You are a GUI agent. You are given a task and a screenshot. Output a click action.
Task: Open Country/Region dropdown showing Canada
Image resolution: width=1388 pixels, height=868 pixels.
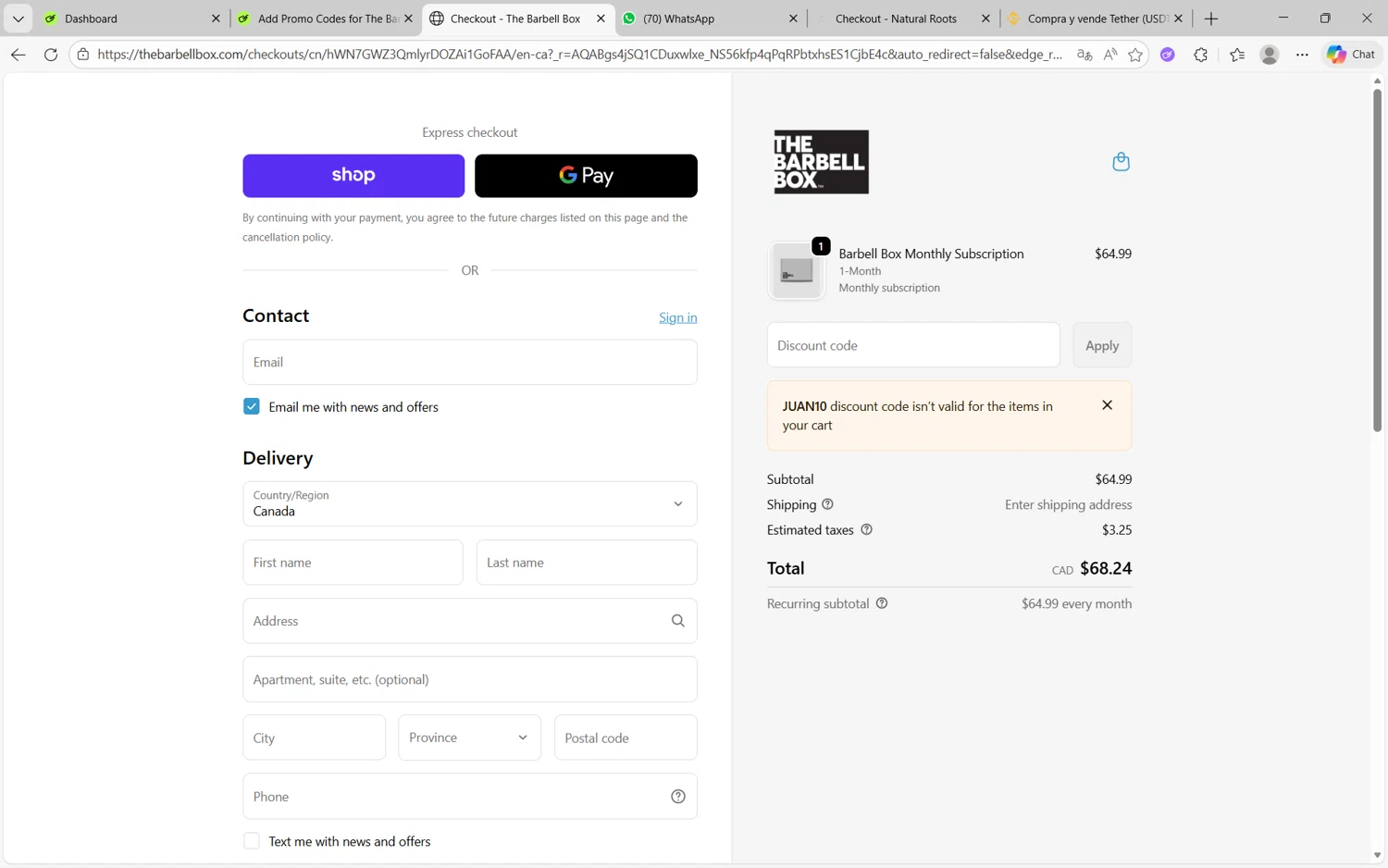(469, 503)
